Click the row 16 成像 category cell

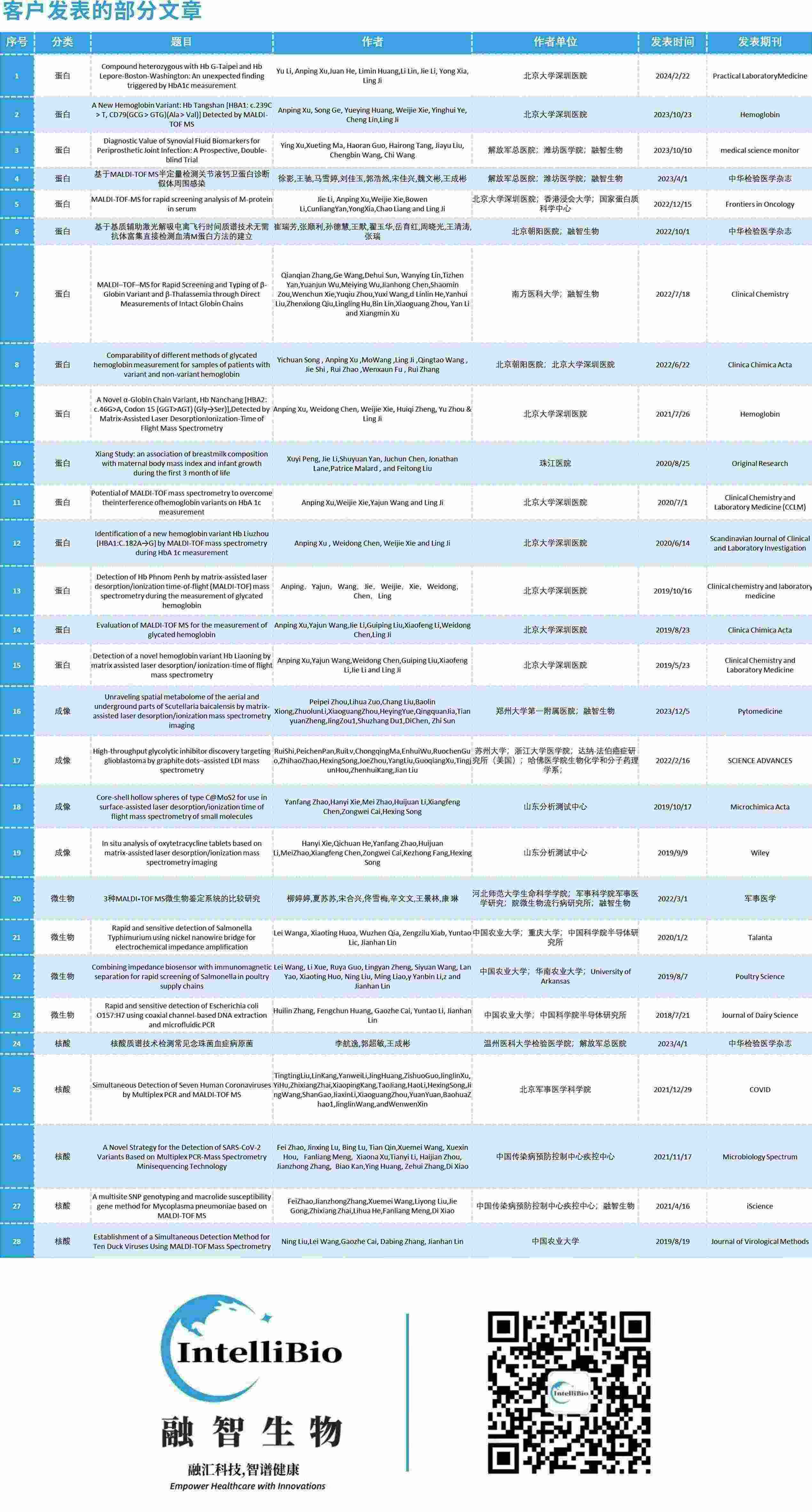(x=62, y=711)
